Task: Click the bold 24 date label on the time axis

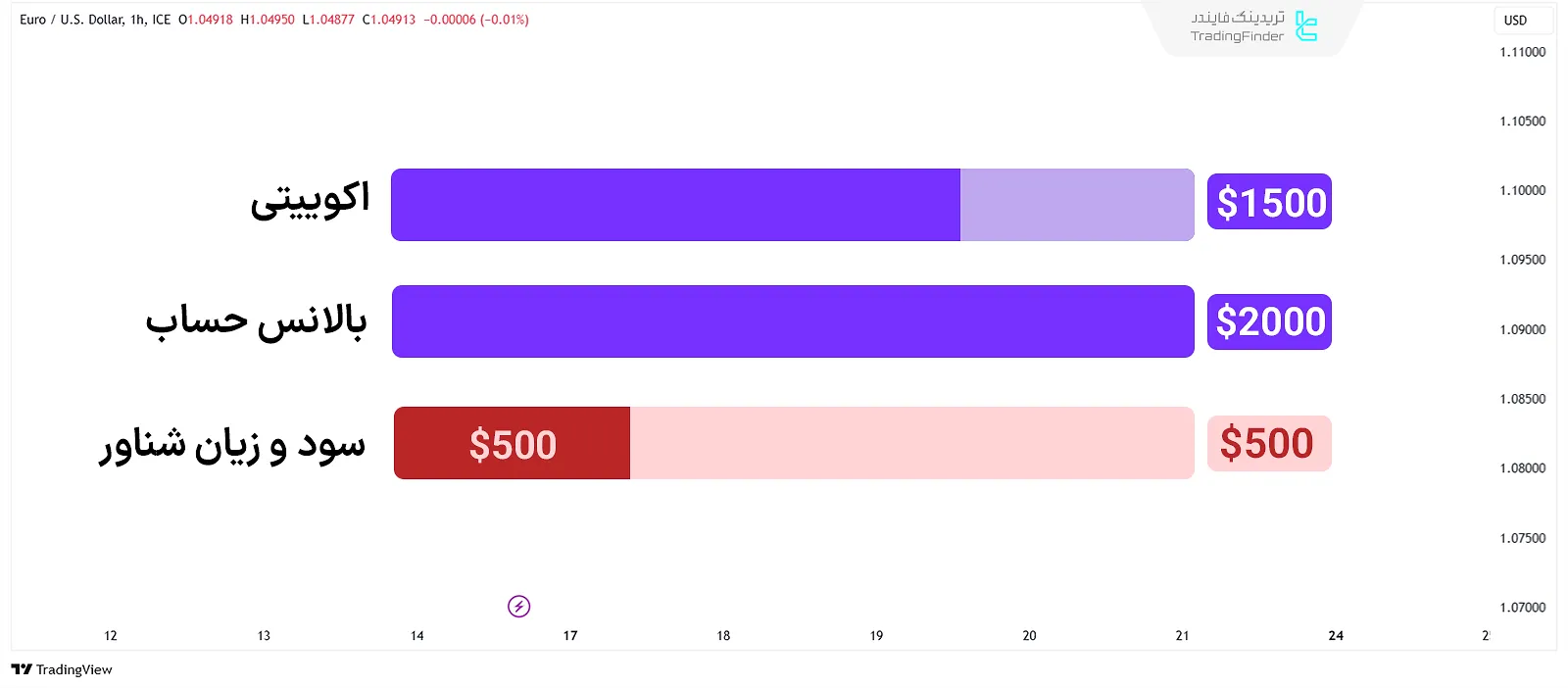Action: [1336, 636]
